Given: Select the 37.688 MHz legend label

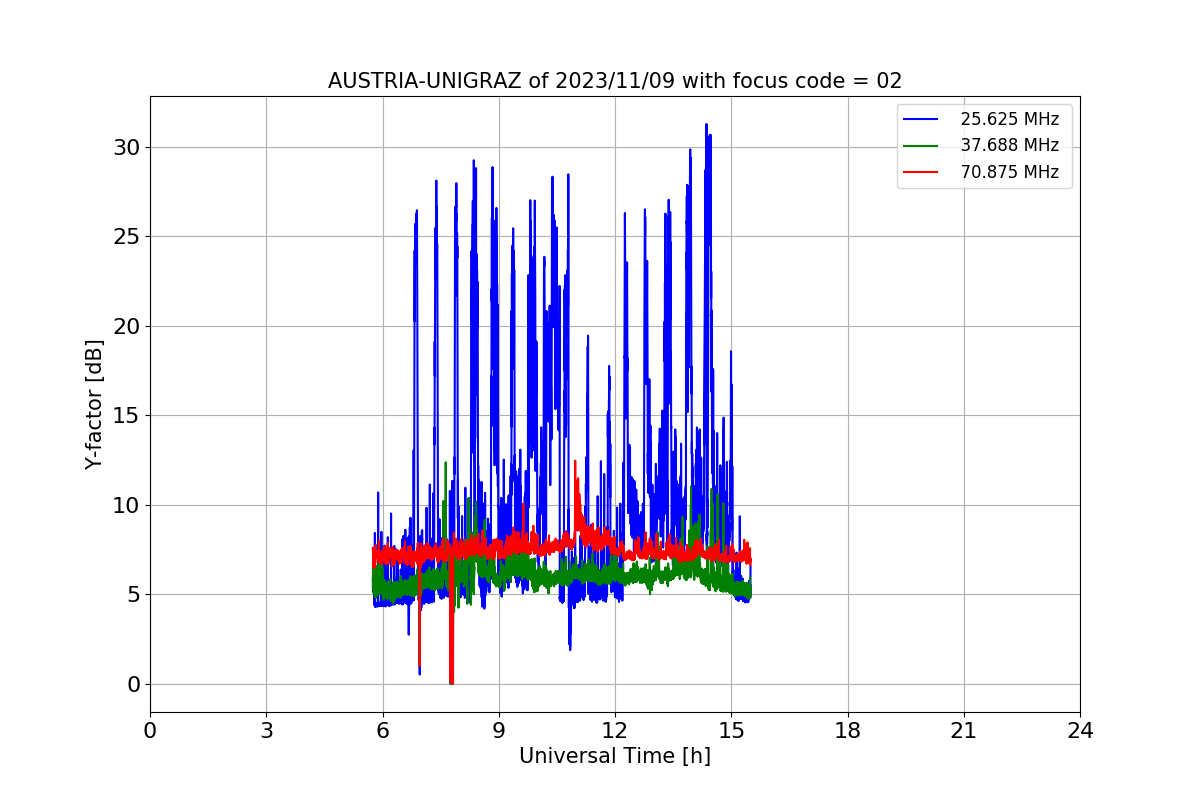Looking at the screenshot, I should coord(1010,145).
